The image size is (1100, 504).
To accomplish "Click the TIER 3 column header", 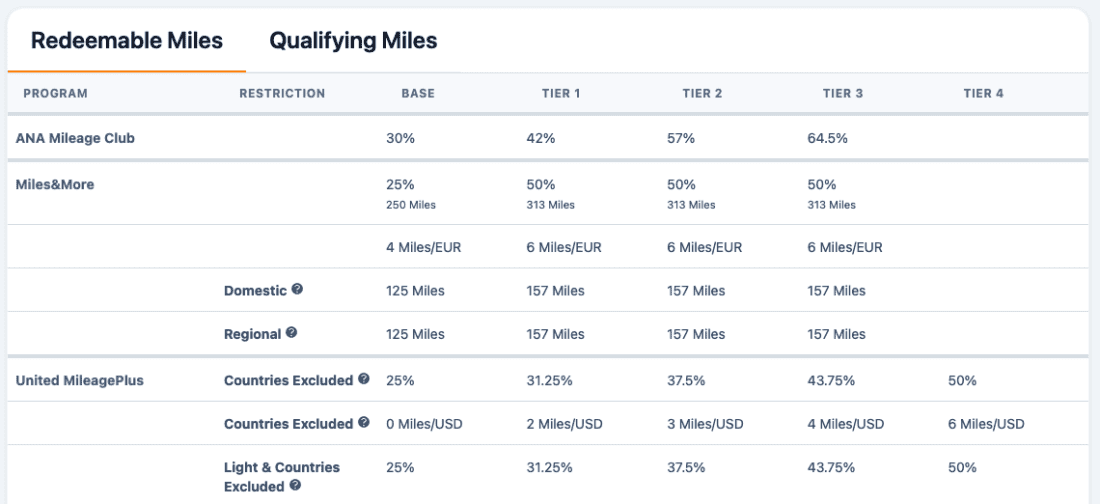I will (x=843, y=93).
